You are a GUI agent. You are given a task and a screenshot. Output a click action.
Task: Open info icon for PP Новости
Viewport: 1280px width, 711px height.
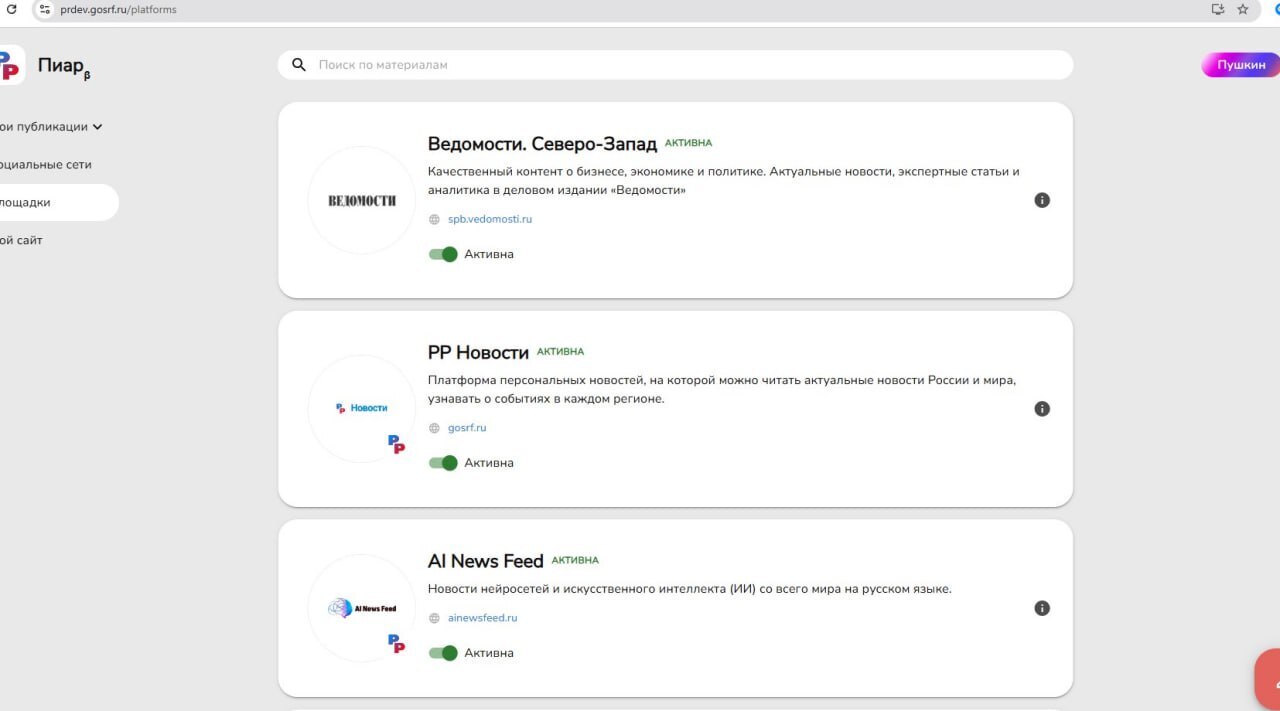(x=1042, y=409)
